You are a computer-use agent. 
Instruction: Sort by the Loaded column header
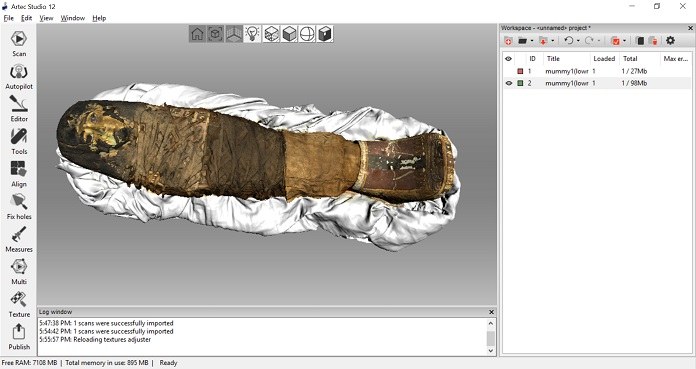coord(604,59)
